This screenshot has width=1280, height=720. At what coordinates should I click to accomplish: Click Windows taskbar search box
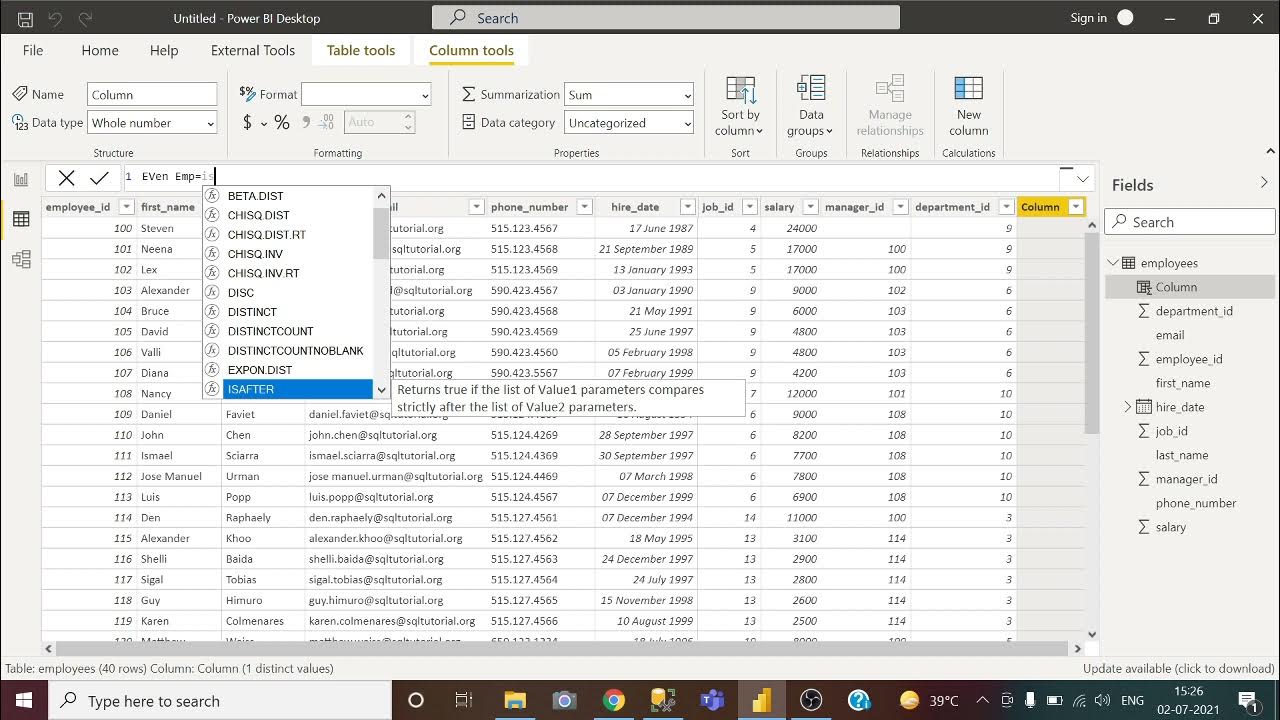tap(220, 700)
